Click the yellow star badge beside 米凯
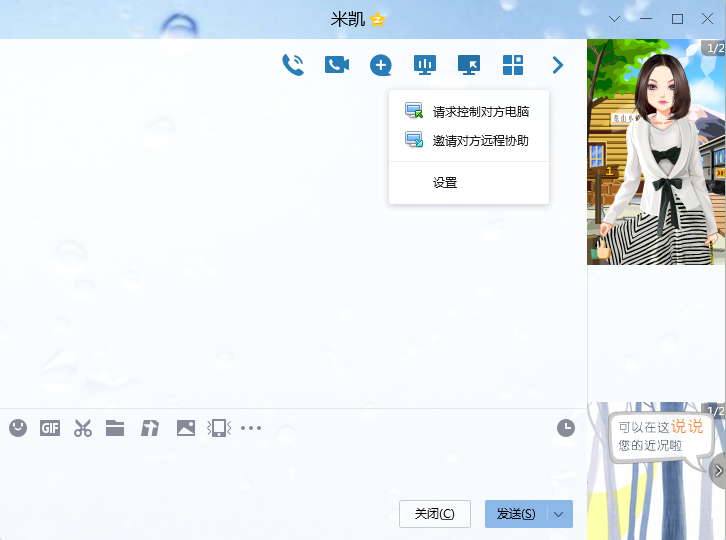Screen dimensions: 726x540 378,19
